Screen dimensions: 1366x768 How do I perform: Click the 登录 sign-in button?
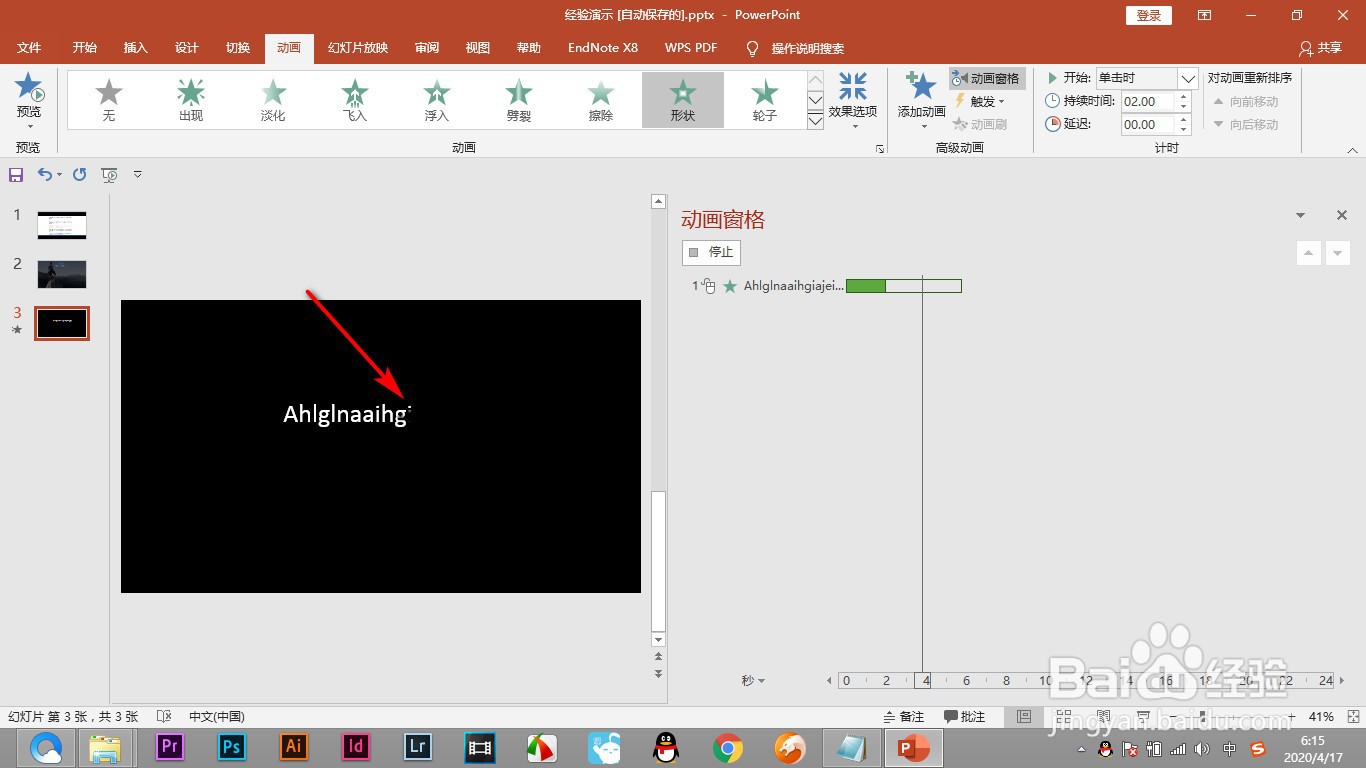click(x=1149, y=15)
